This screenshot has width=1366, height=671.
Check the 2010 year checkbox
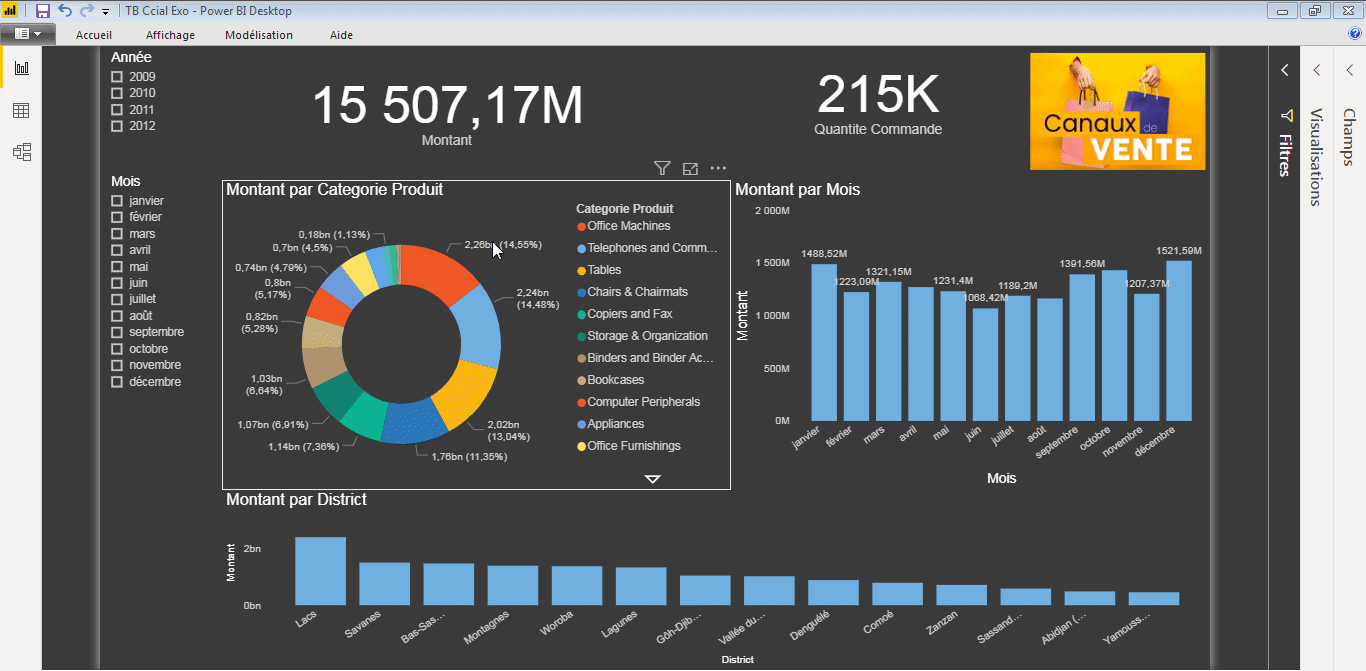pyautogui.click(x=117, y=93)
